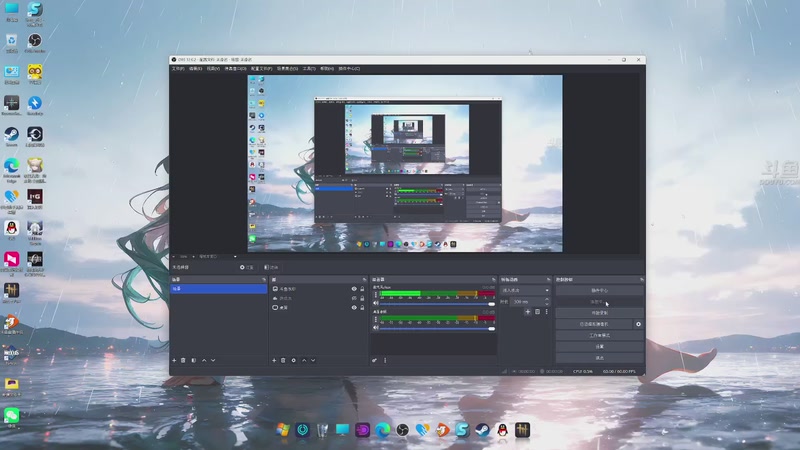Toggle visibility of first source row

click(x=354, y=289)
